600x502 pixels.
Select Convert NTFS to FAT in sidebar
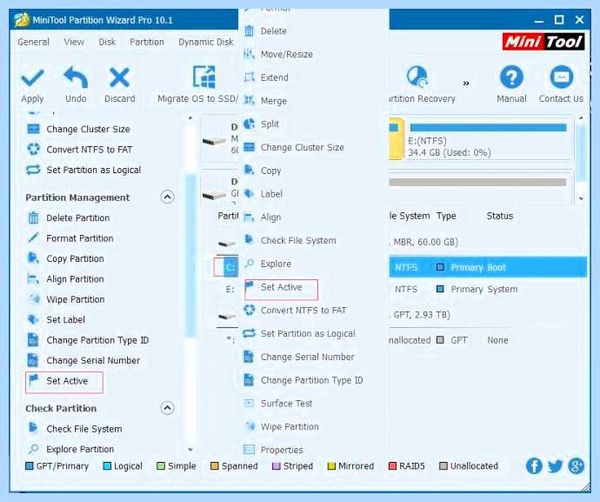coord(80,149)
